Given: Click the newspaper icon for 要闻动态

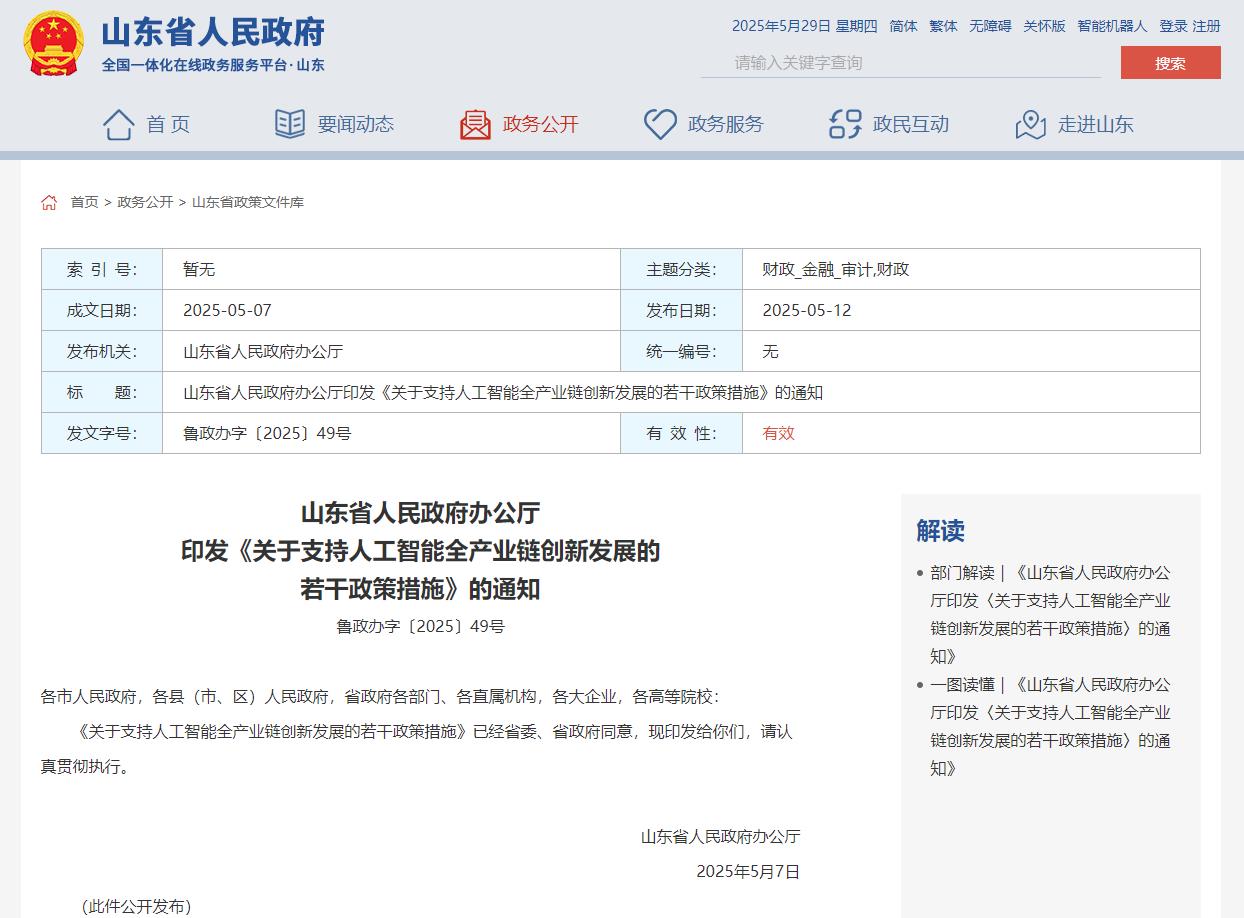Looking at the screenshot, I should coord(289,124).
